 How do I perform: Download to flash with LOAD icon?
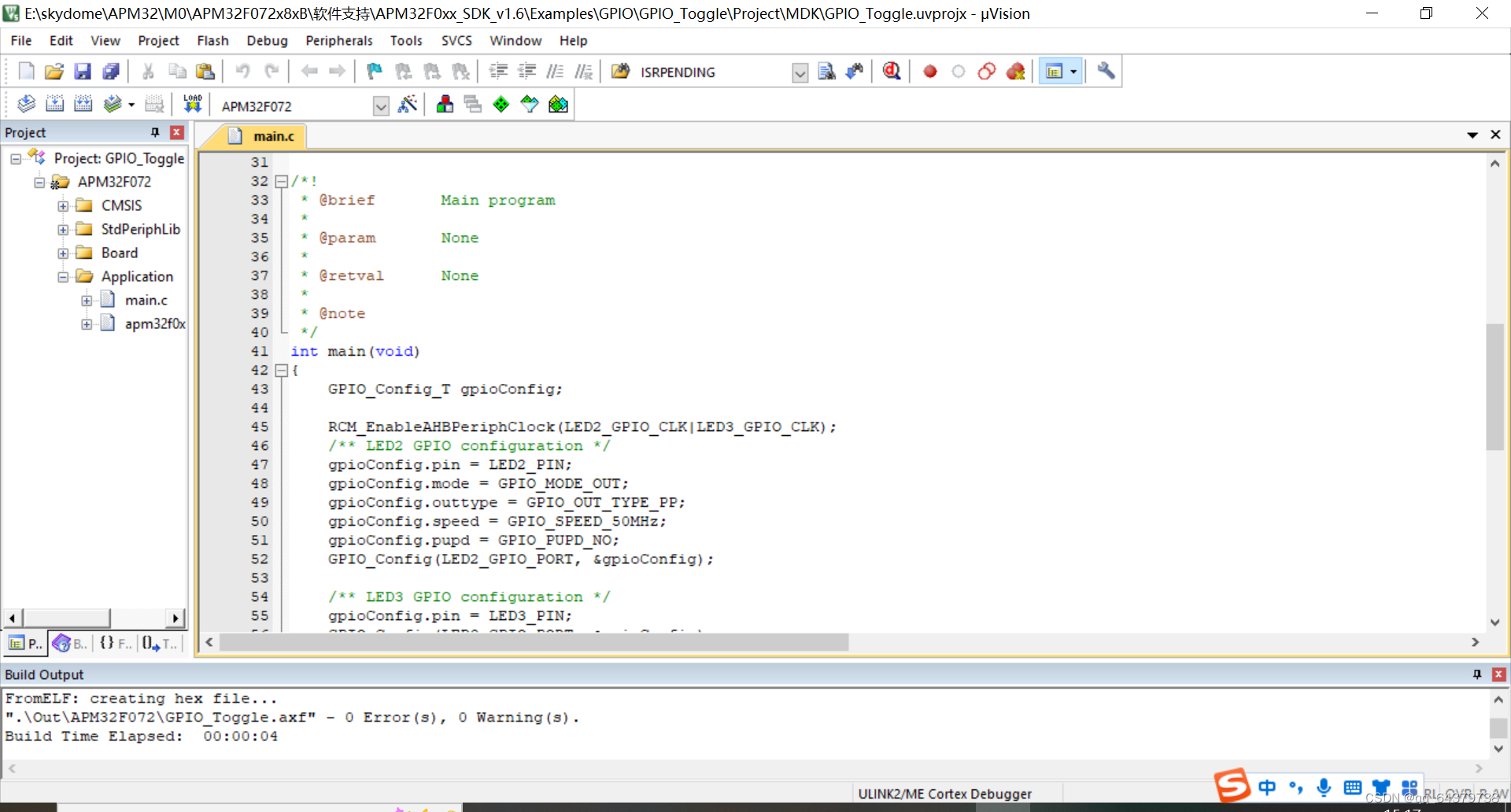tap(193, 105)
